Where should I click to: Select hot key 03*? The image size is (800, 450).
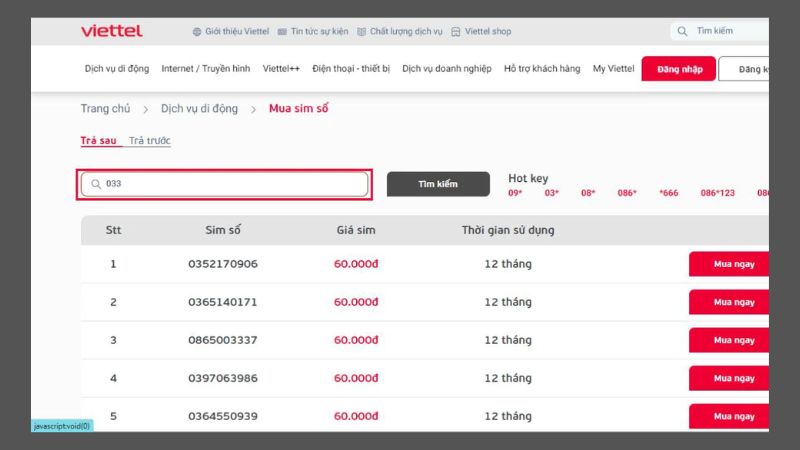click(x=552, y=193)
